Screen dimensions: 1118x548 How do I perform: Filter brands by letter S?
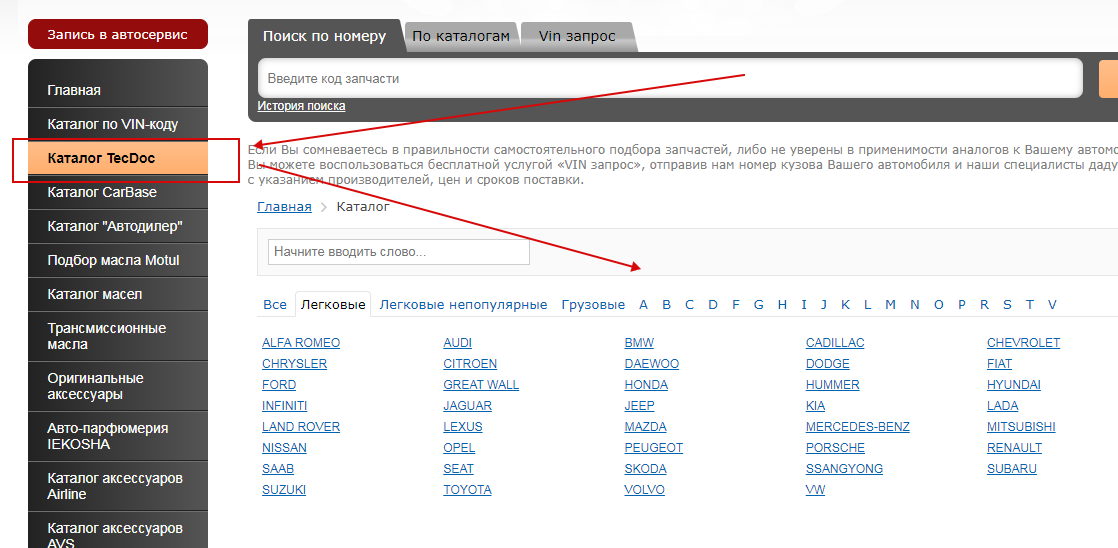click(1007, 305)
